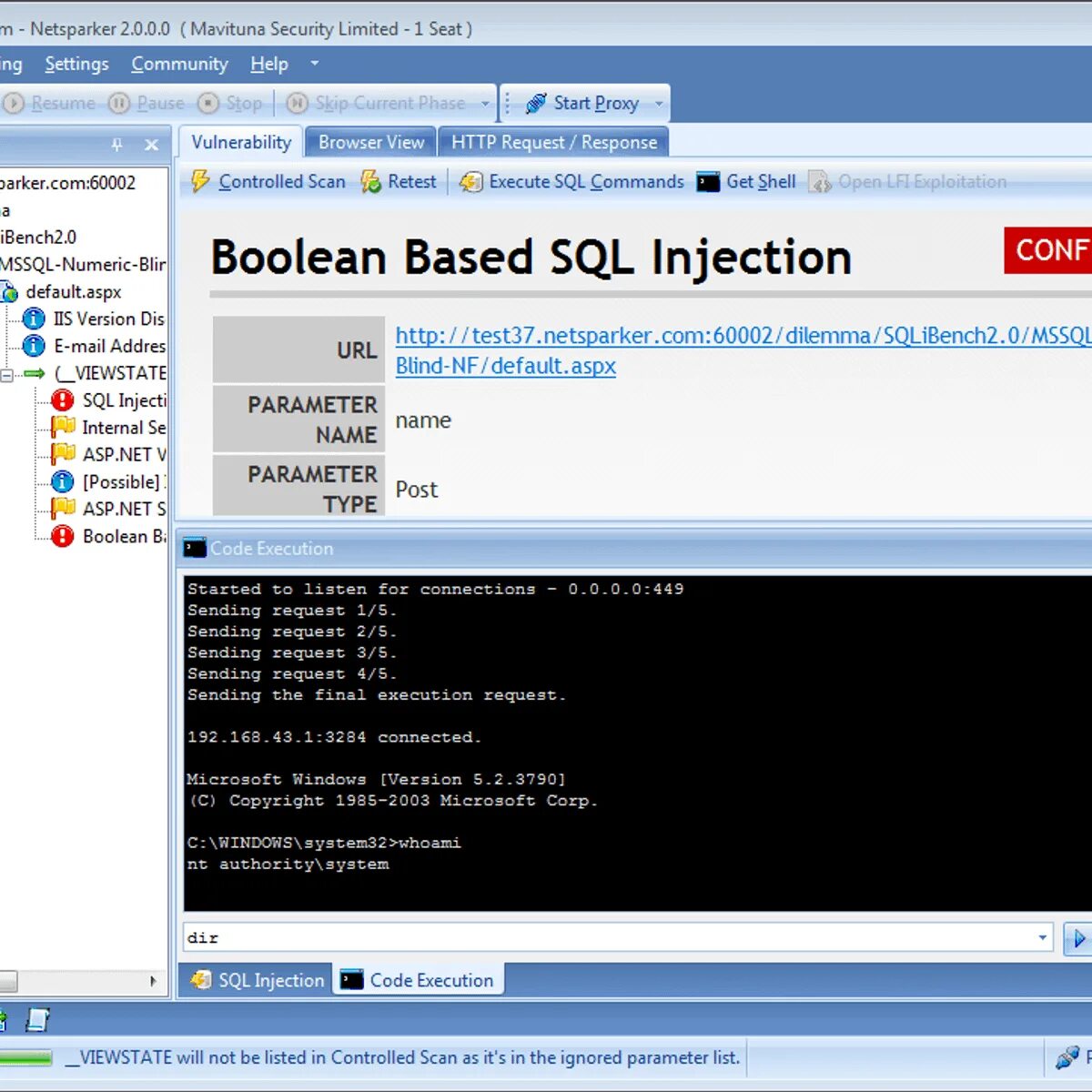Click flag icon beside ASP.NET S
This screenshot has width=1092, height=1092.
pos(62,508)
